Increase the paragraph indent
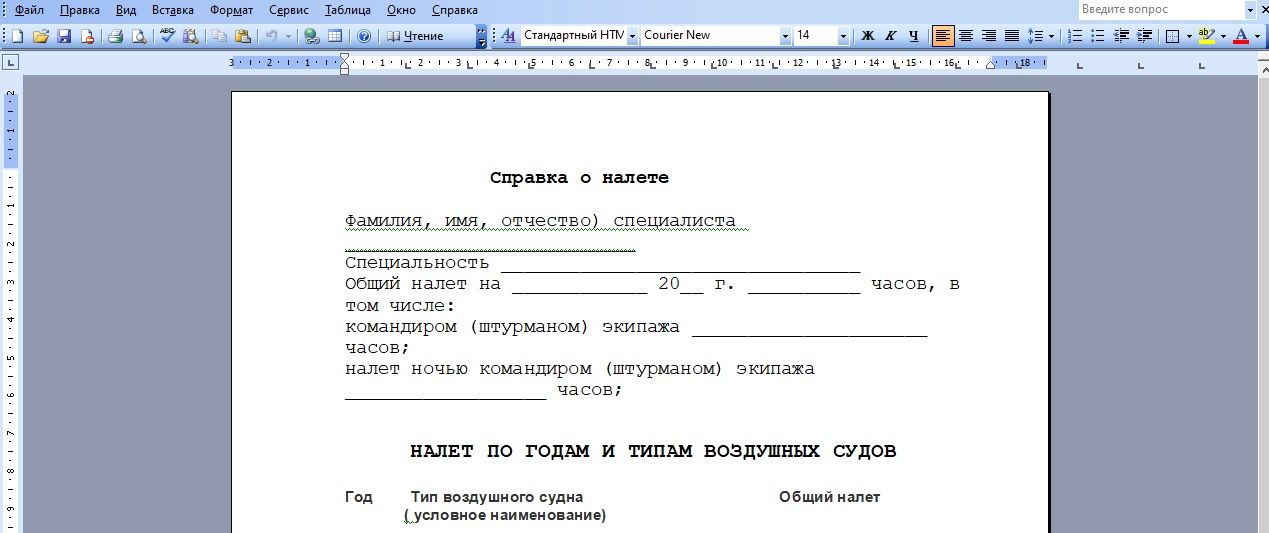Screen dimensions: 1269x533 pos(1144,36)
